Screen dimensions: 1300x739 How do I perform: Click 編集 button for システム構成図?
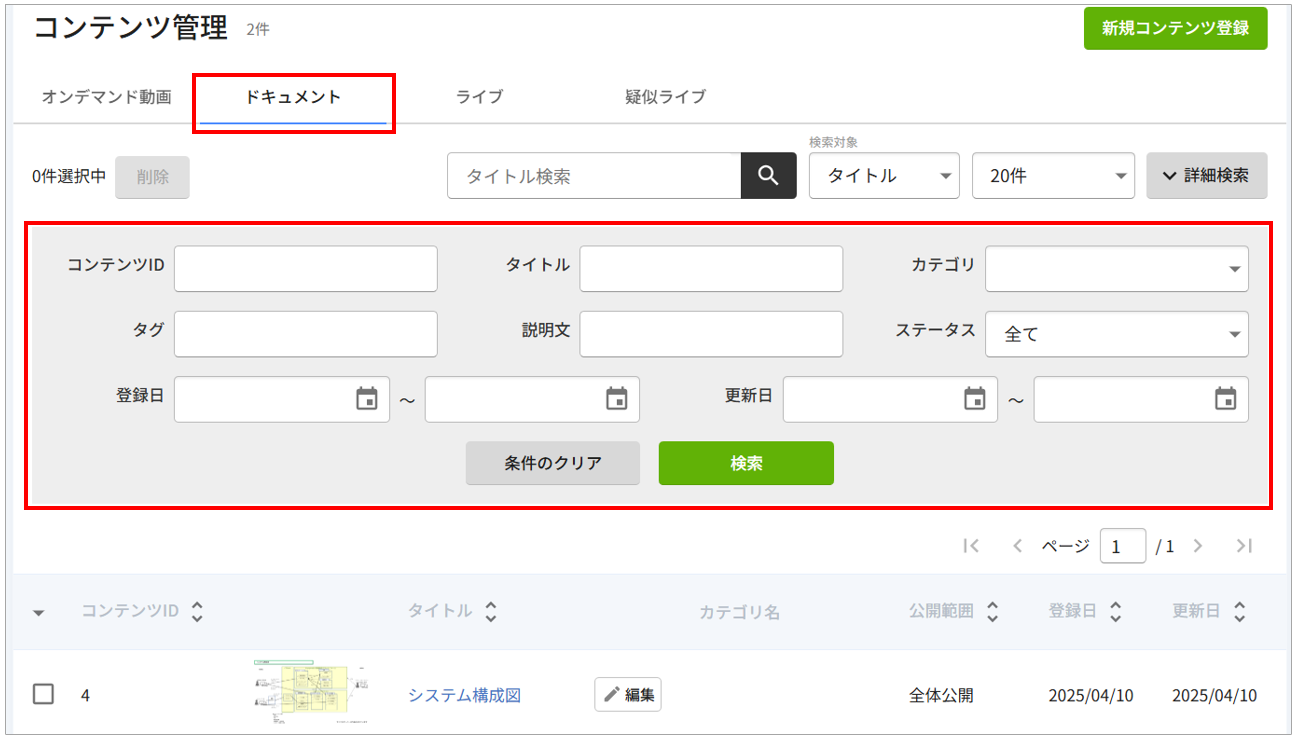pos(628,694)
